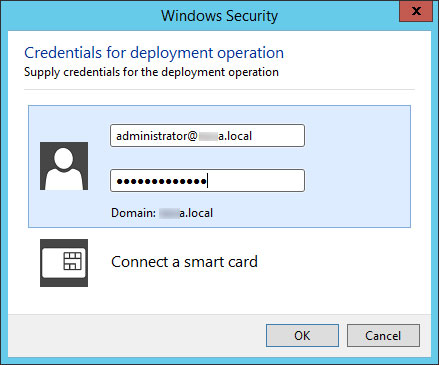Click the Supply credentials instruction text
Viewport: 439px width, 365px height.
coord(151,72)
